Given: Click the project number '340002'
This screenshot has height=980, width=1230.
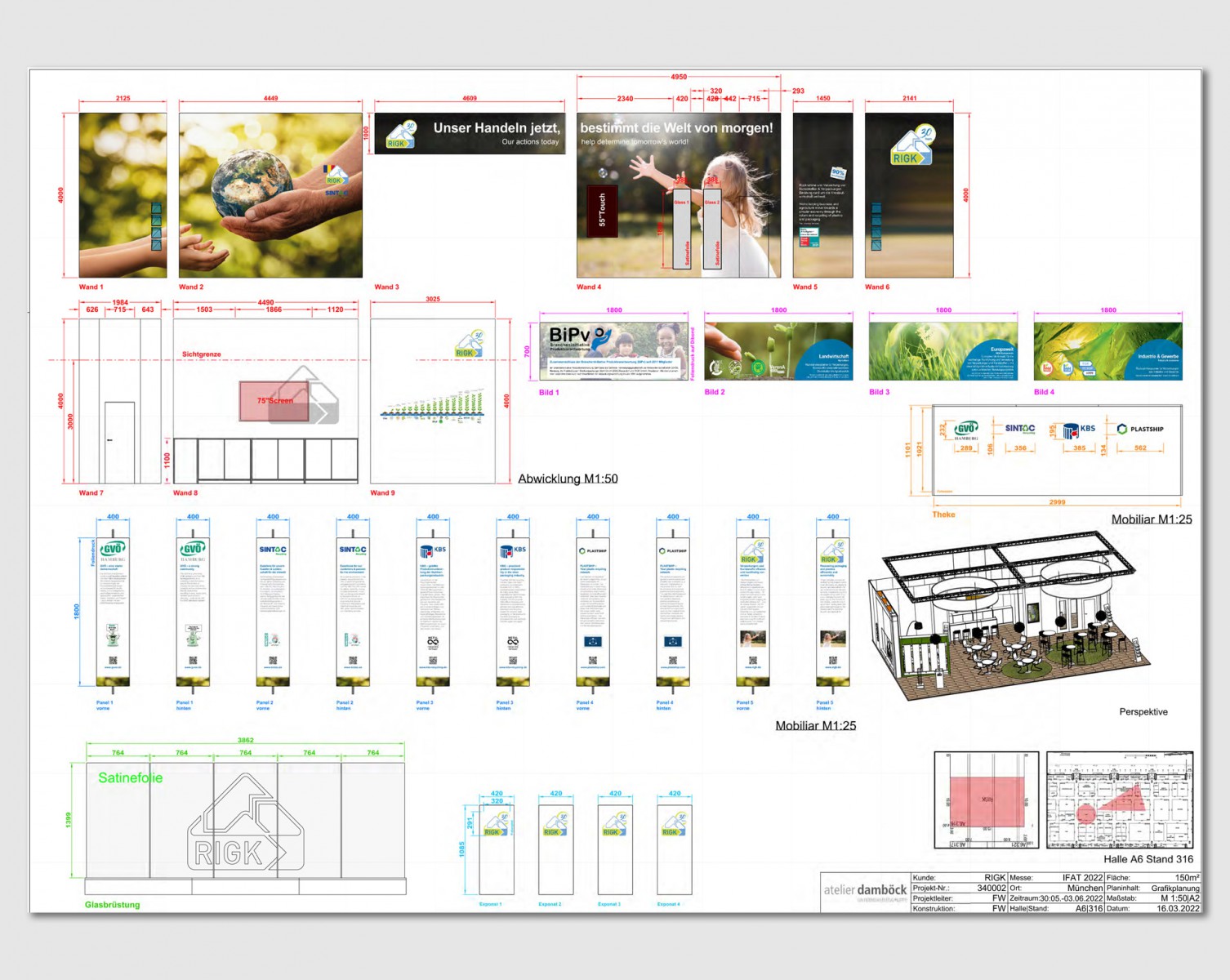Looking at the screenshot, I should (992, 888).
